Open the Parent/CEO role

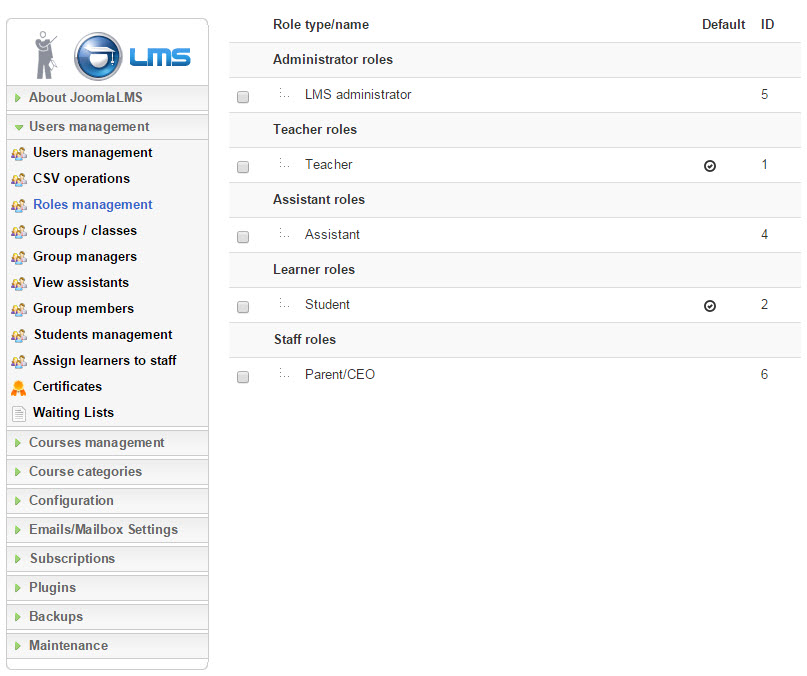tap(340, 375)
